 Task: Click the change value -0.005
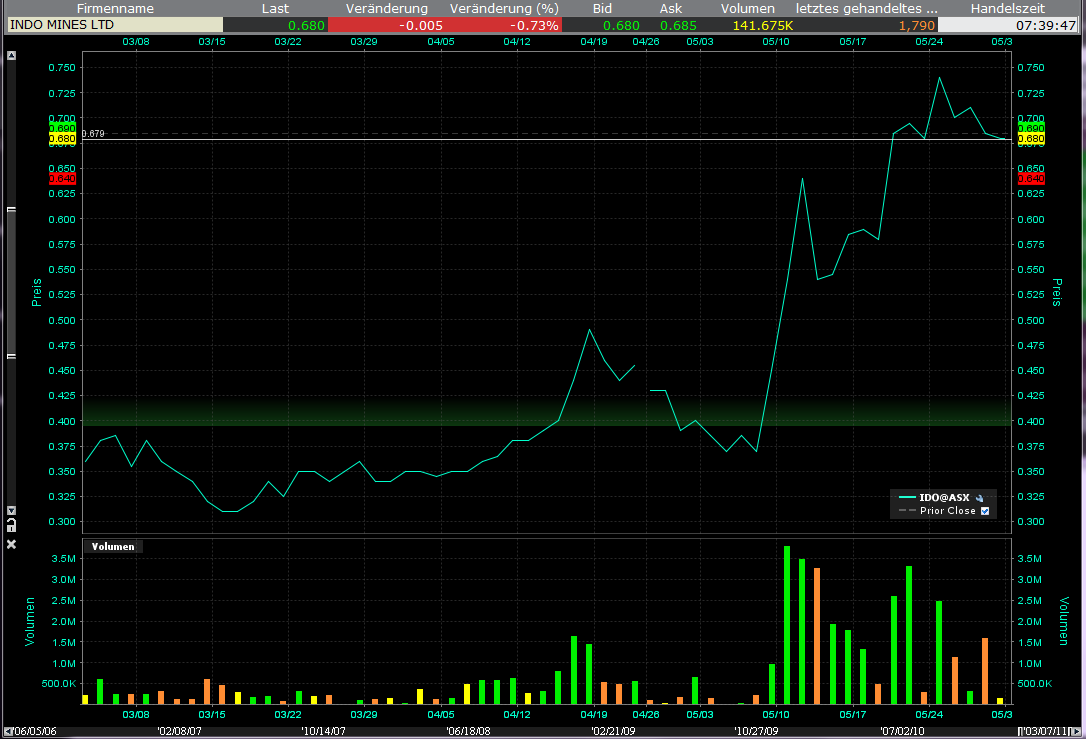(x=421, y=26)
